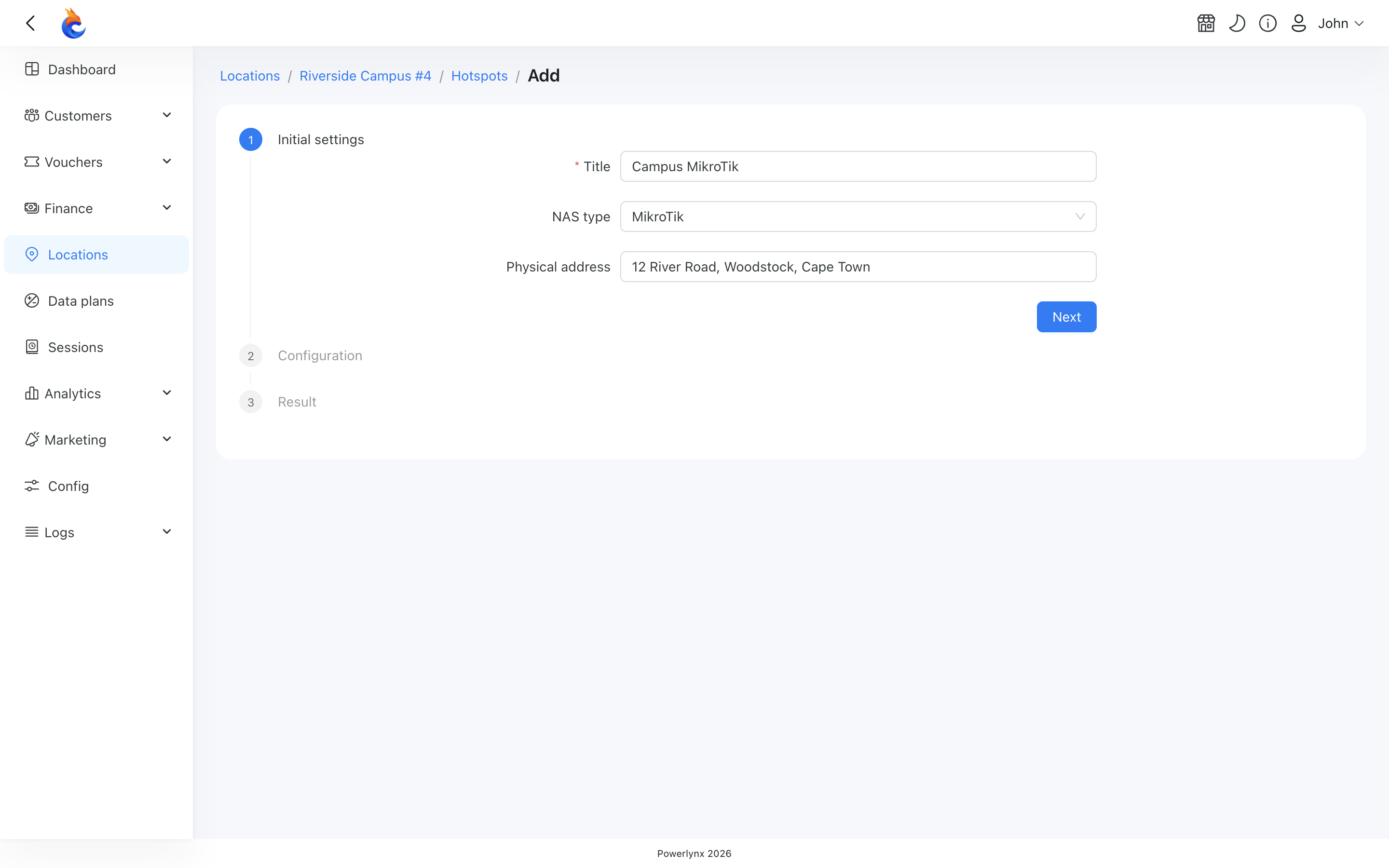Open Data plans menu item
This screenshot has width=1389, height=868.
(96, 301)
